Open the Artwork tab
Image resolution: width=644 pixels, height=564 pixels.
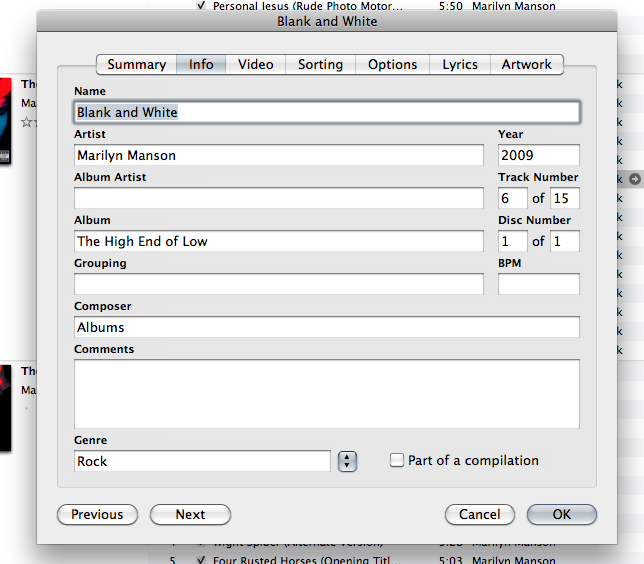click(x=527, y=64)
